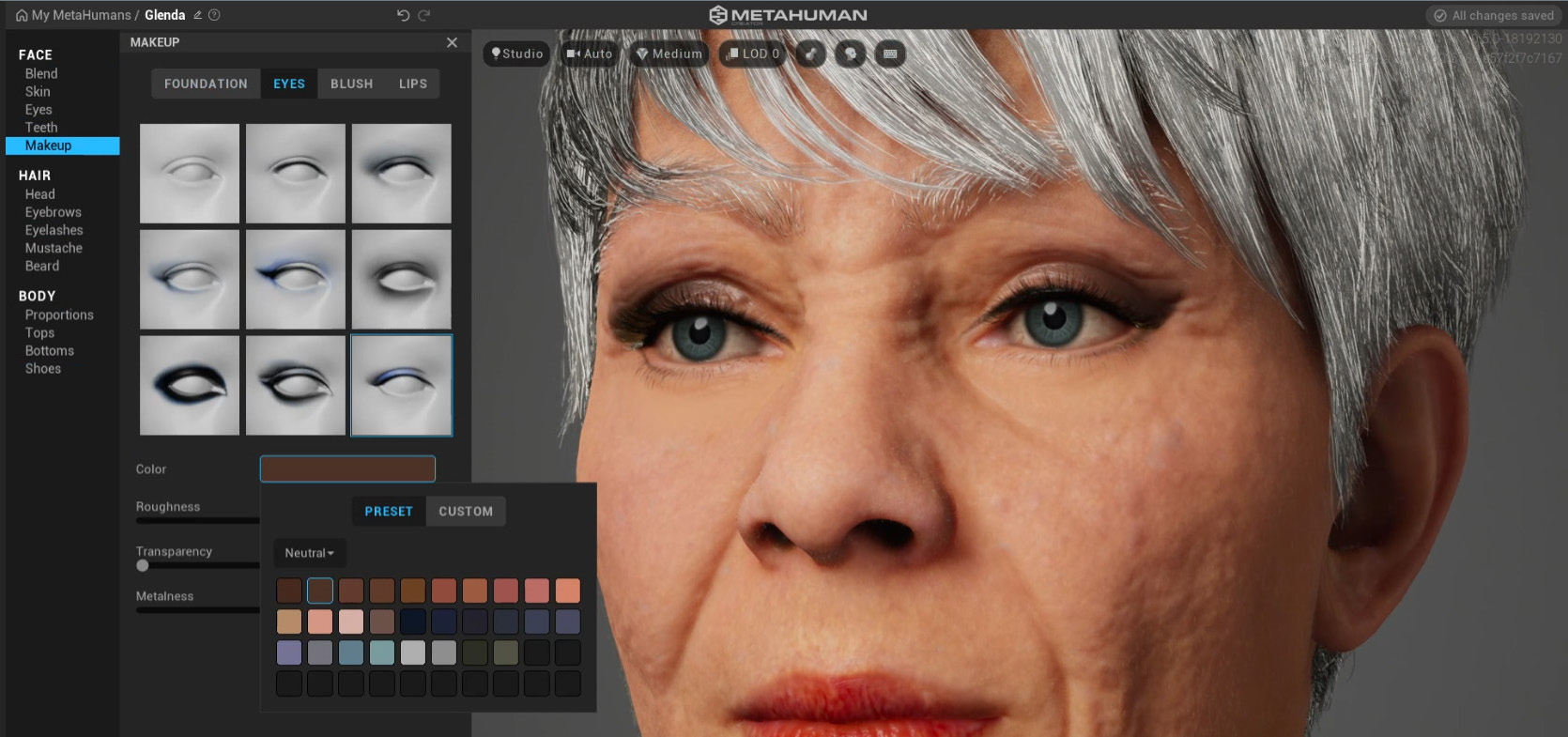Pick the first dark brown preset swatch
This screenshot has width=1568, height=737.
pos(289,591)
